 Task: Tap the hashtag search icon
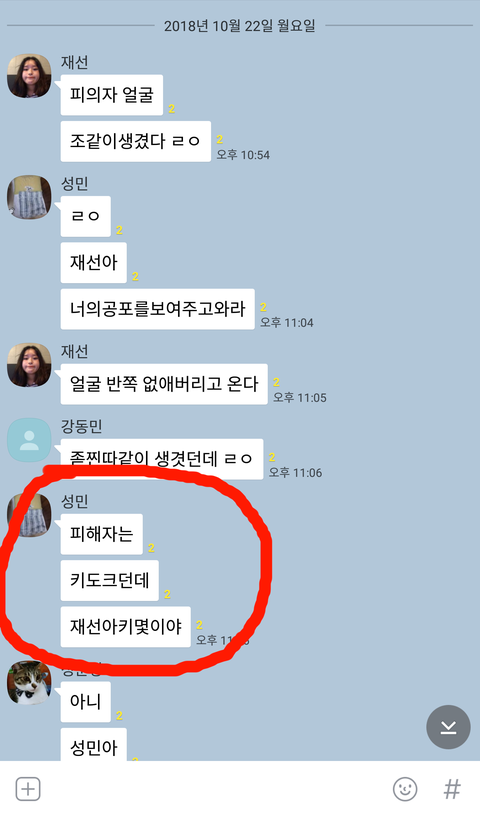pyautogui.click(x=452, y=789)
